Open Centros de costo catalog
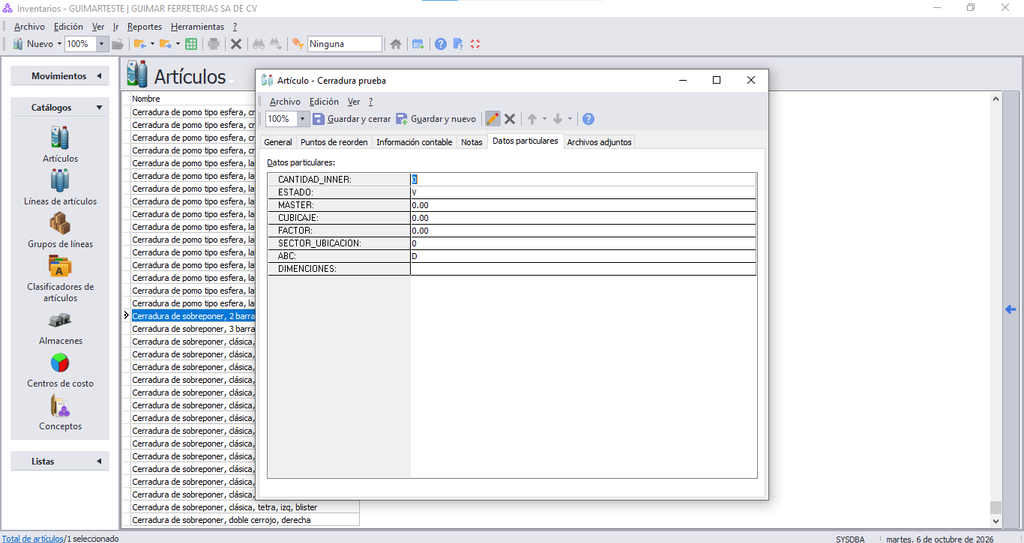The height and width of the screenshot is (543, 1024). coord(60,370)
